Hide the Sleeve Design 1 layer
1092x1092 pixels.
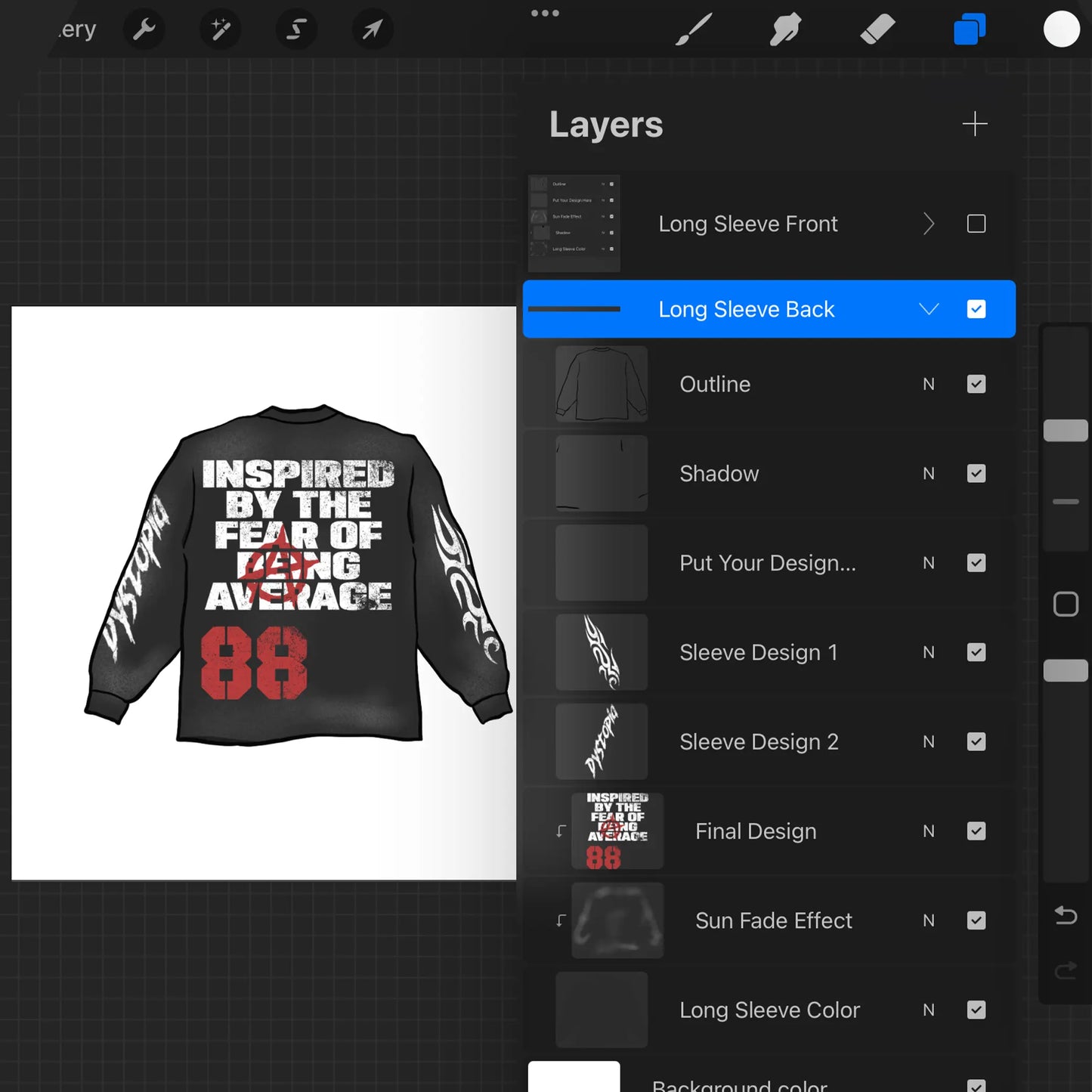click(976, 652)
